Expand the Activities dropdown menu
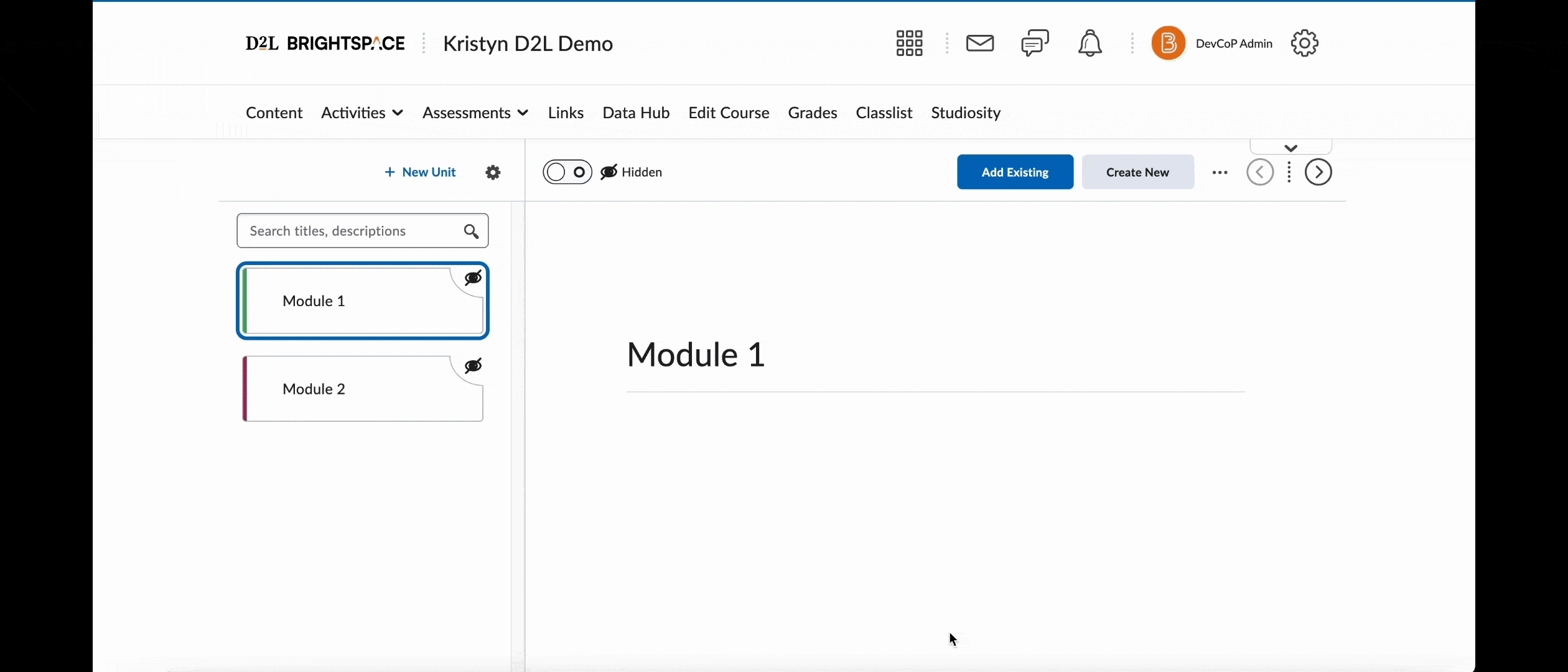Screen dimensions: 1568x672 click(x=362, y=113)
